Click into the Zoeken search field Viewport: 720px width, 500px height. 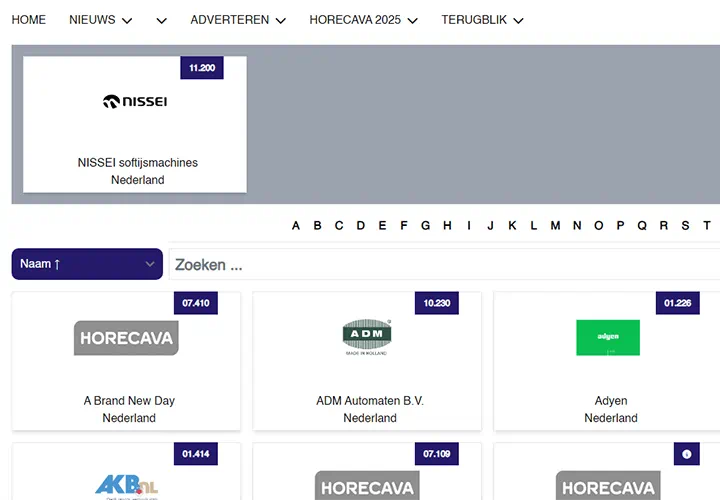click(x=444, y=264)
